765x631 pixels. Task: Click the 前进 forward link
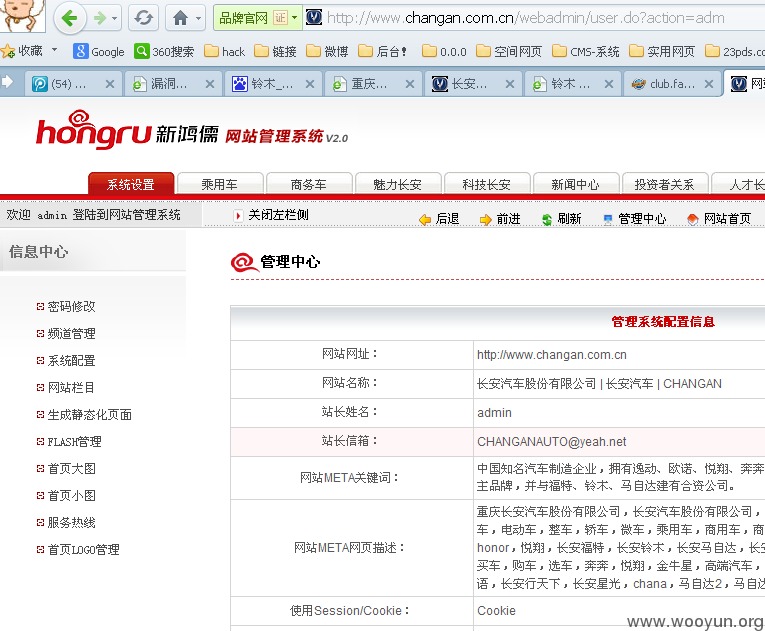pyautogui.click(x=500, y=219)
